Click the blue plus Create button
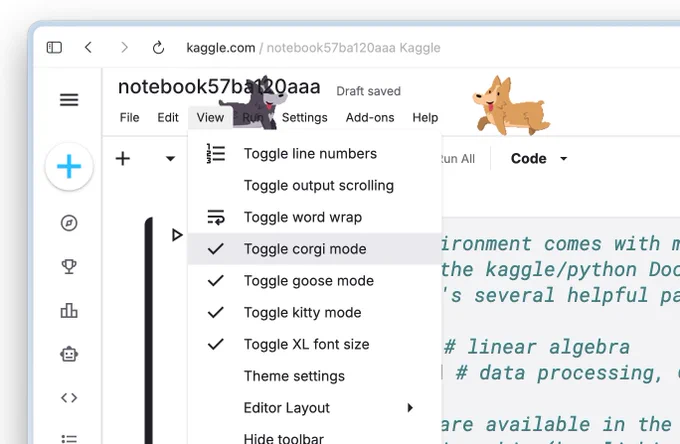 69,166
